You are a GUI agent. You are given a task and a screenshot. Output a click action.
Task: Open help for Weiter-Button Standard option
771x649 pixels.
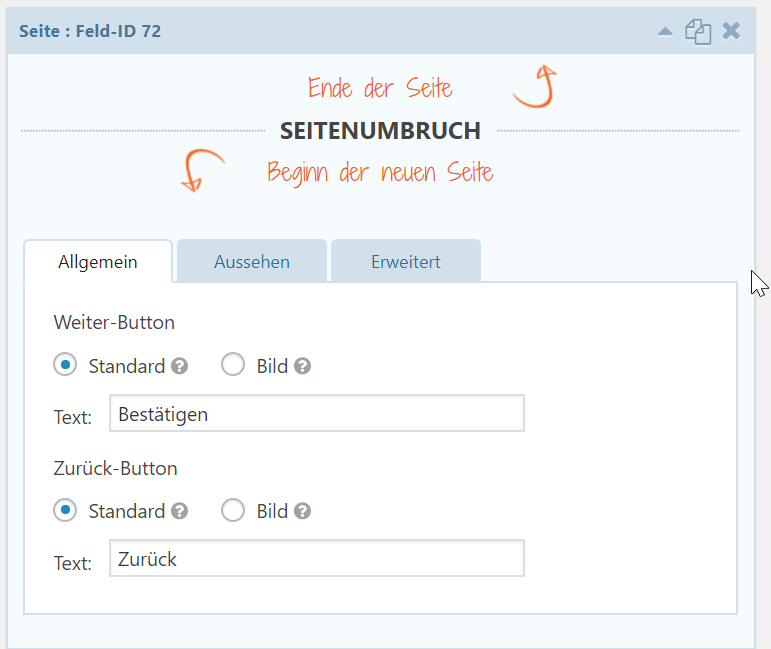[x=179, y=366]
